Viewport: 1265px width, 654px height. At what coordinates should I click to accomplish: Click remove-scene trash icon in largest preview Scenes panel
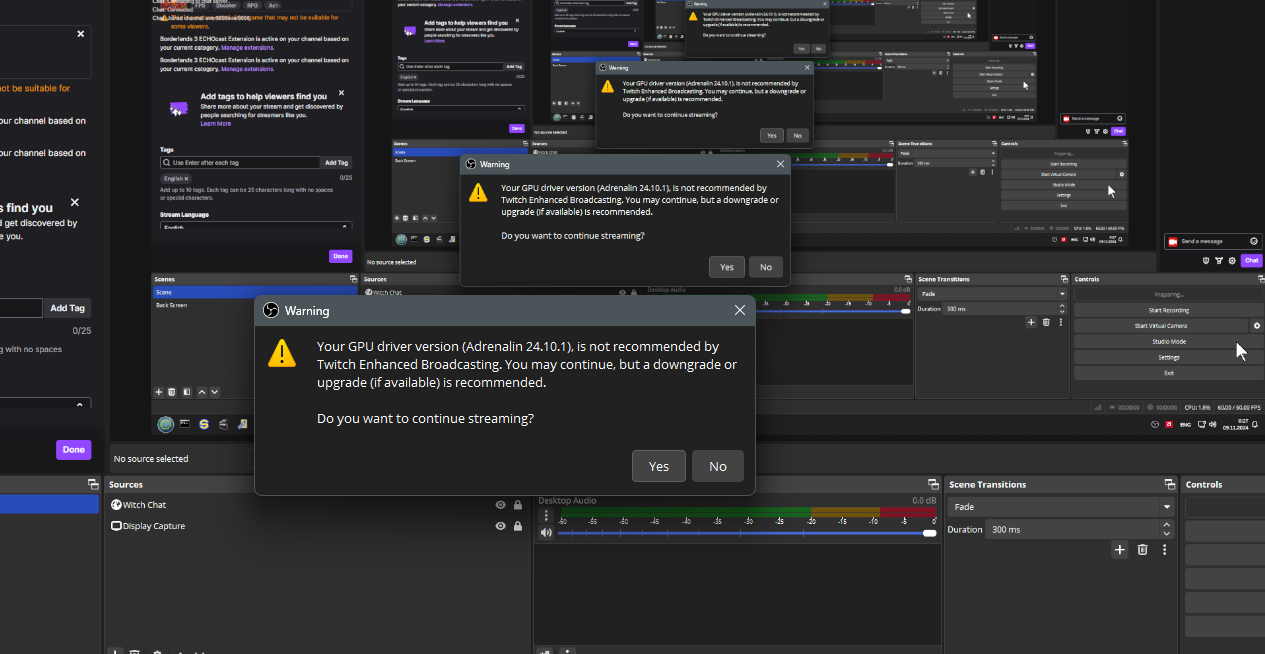point(172,392)
